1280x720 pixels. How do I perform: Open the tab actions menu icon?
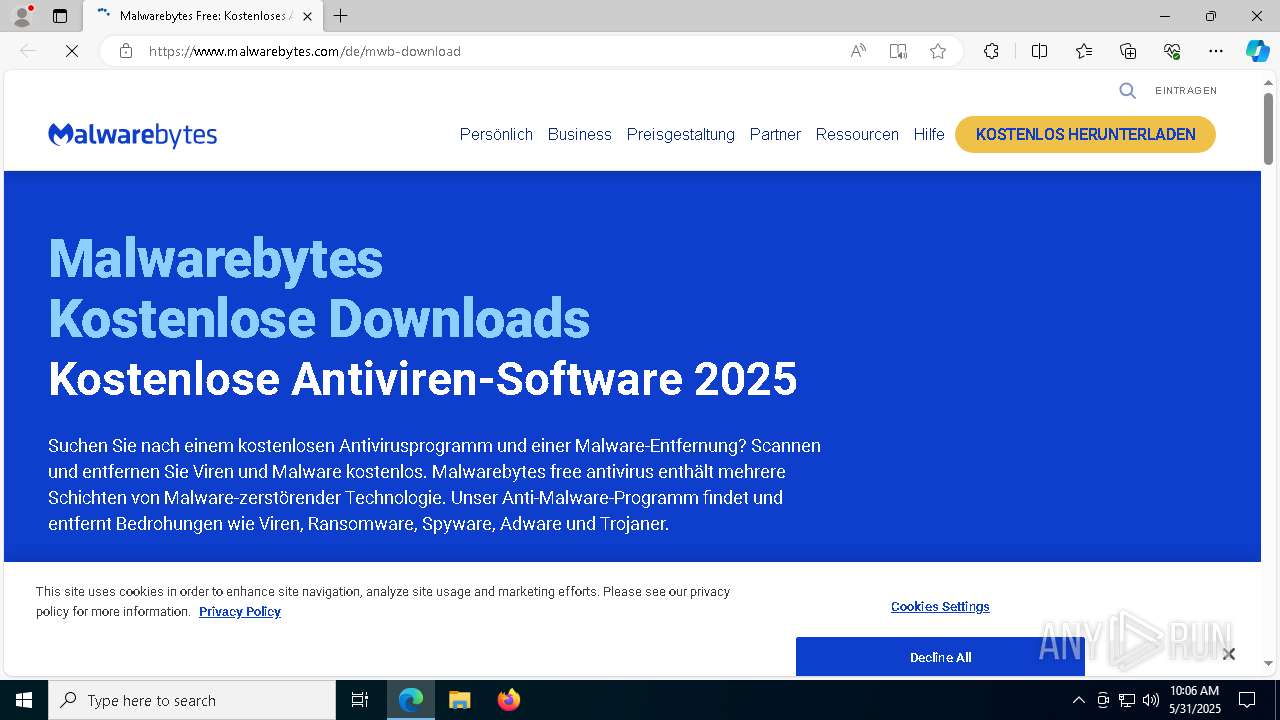[x=60, y=16]
